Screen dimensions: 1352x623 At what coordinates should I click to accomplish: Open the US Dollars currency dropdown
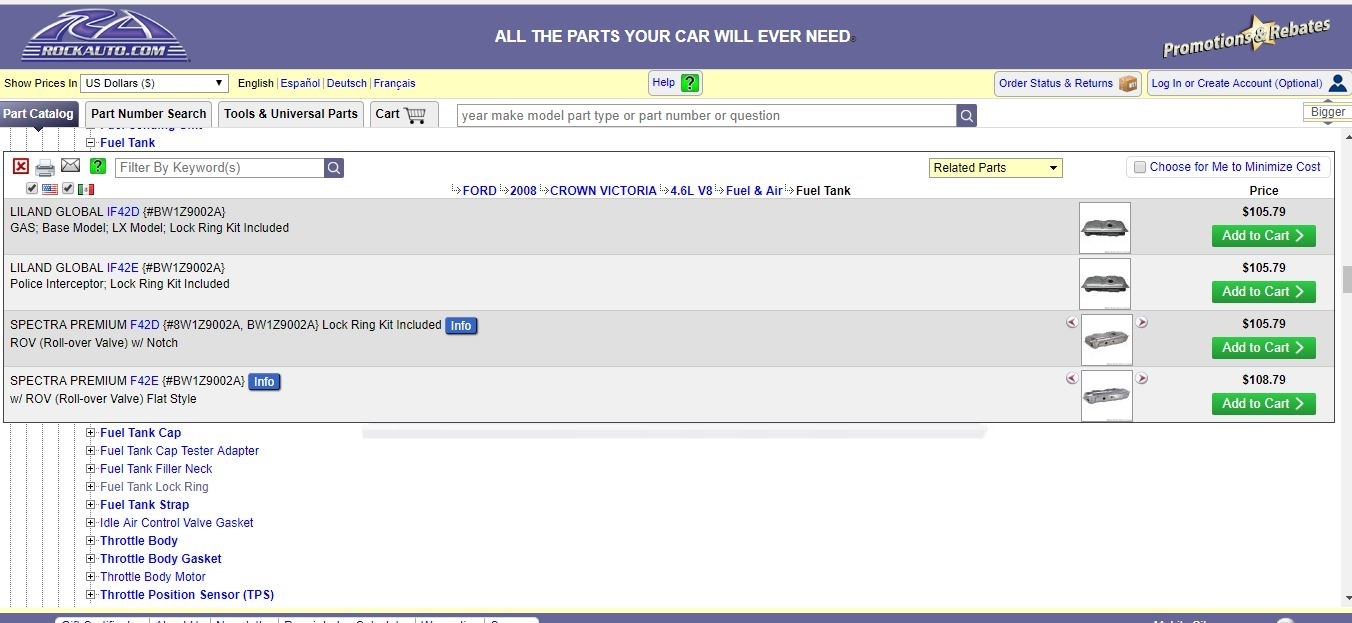pos(155,83)
